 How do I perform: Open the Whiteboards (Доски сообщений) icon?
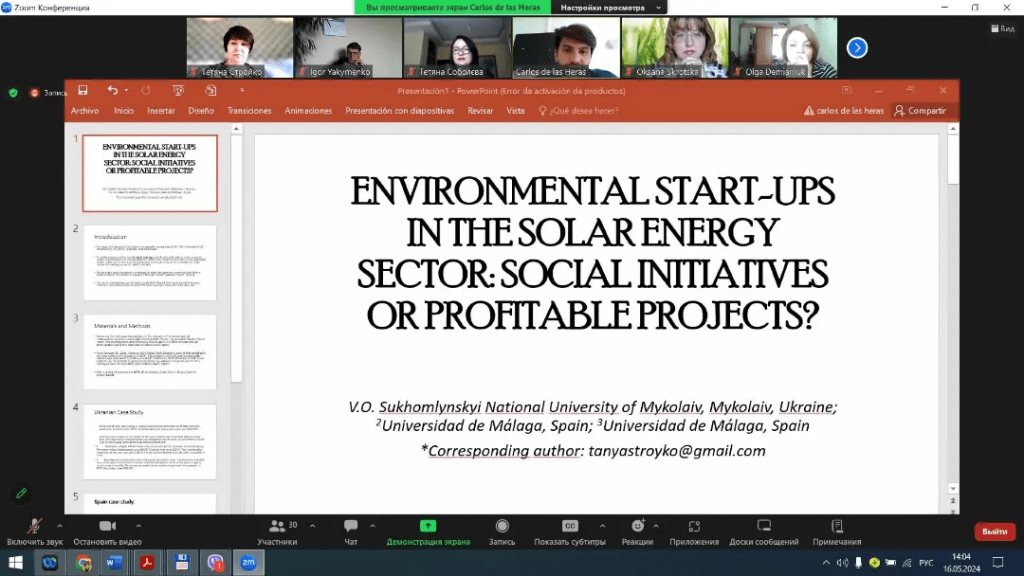pyautogui.click(x=764, y=526)
